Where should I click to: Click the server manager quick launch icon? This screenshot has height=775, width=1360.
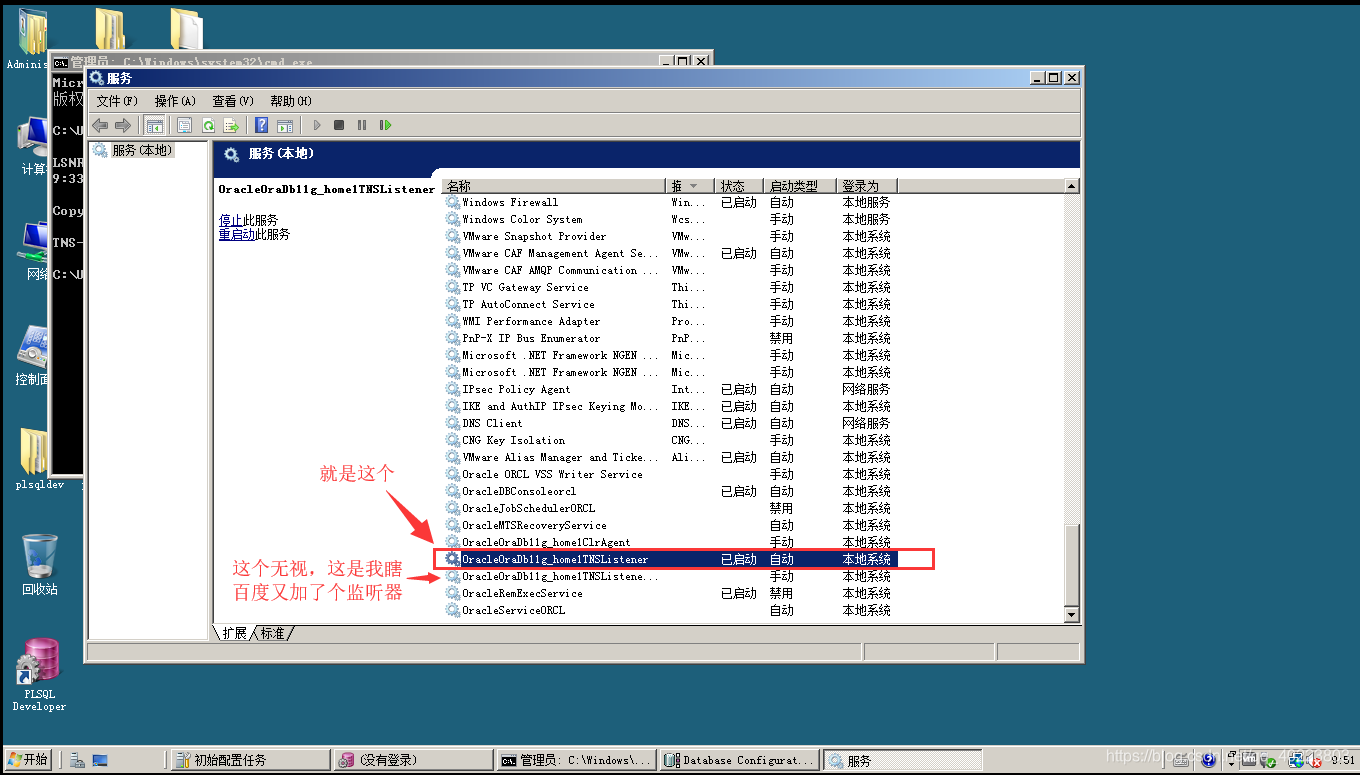77,760
